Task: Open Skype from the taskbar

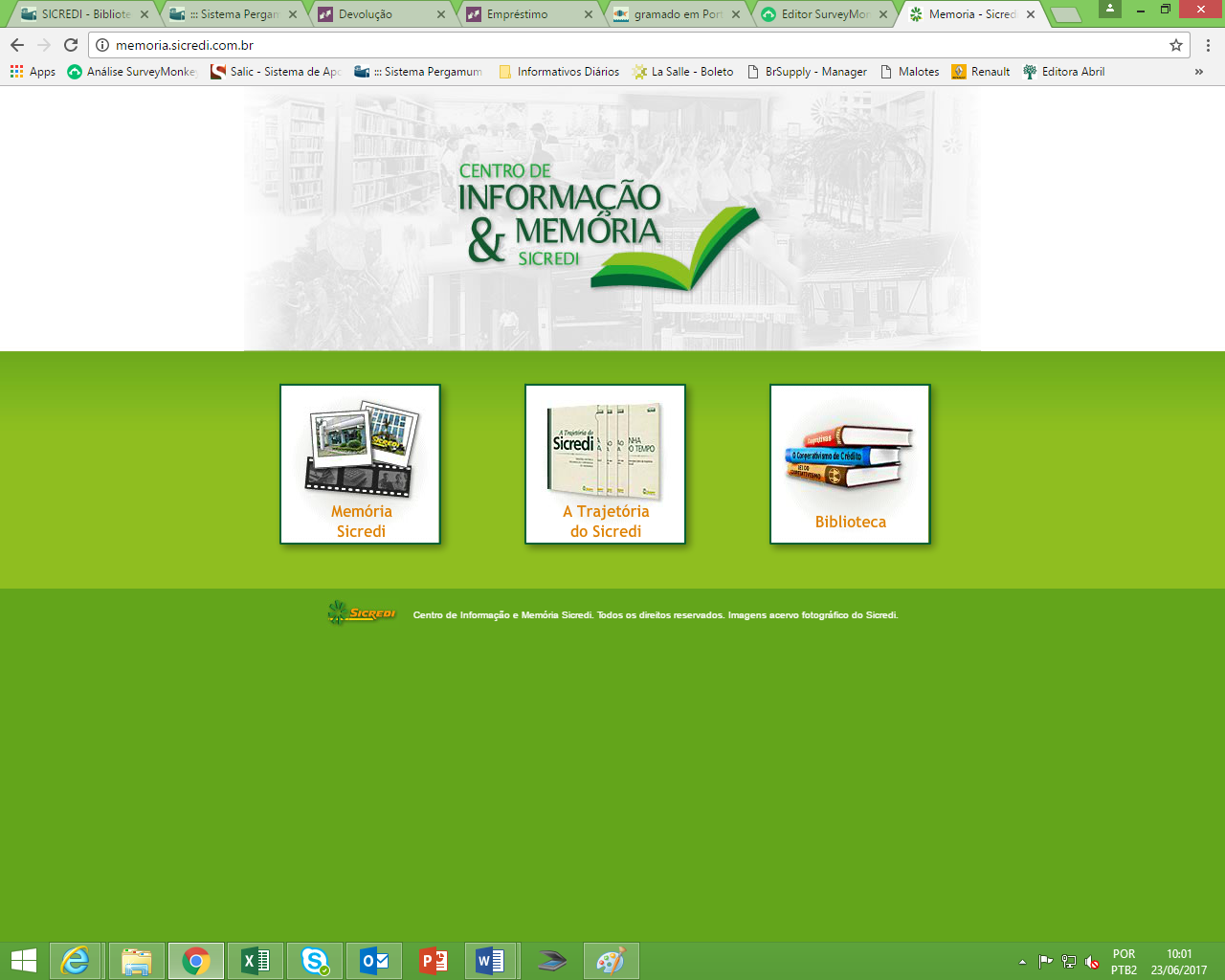Action: (315, 961)
